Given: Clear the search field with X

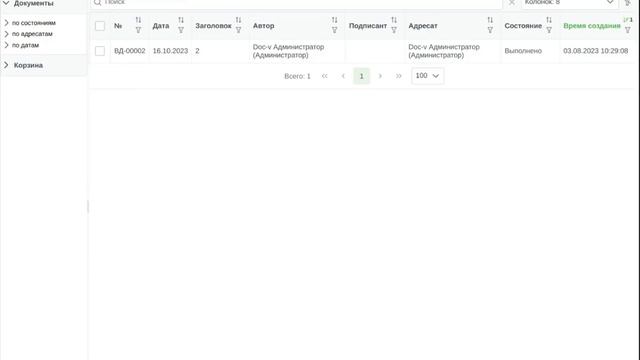Looking at the screenshot, I should 511,2.
